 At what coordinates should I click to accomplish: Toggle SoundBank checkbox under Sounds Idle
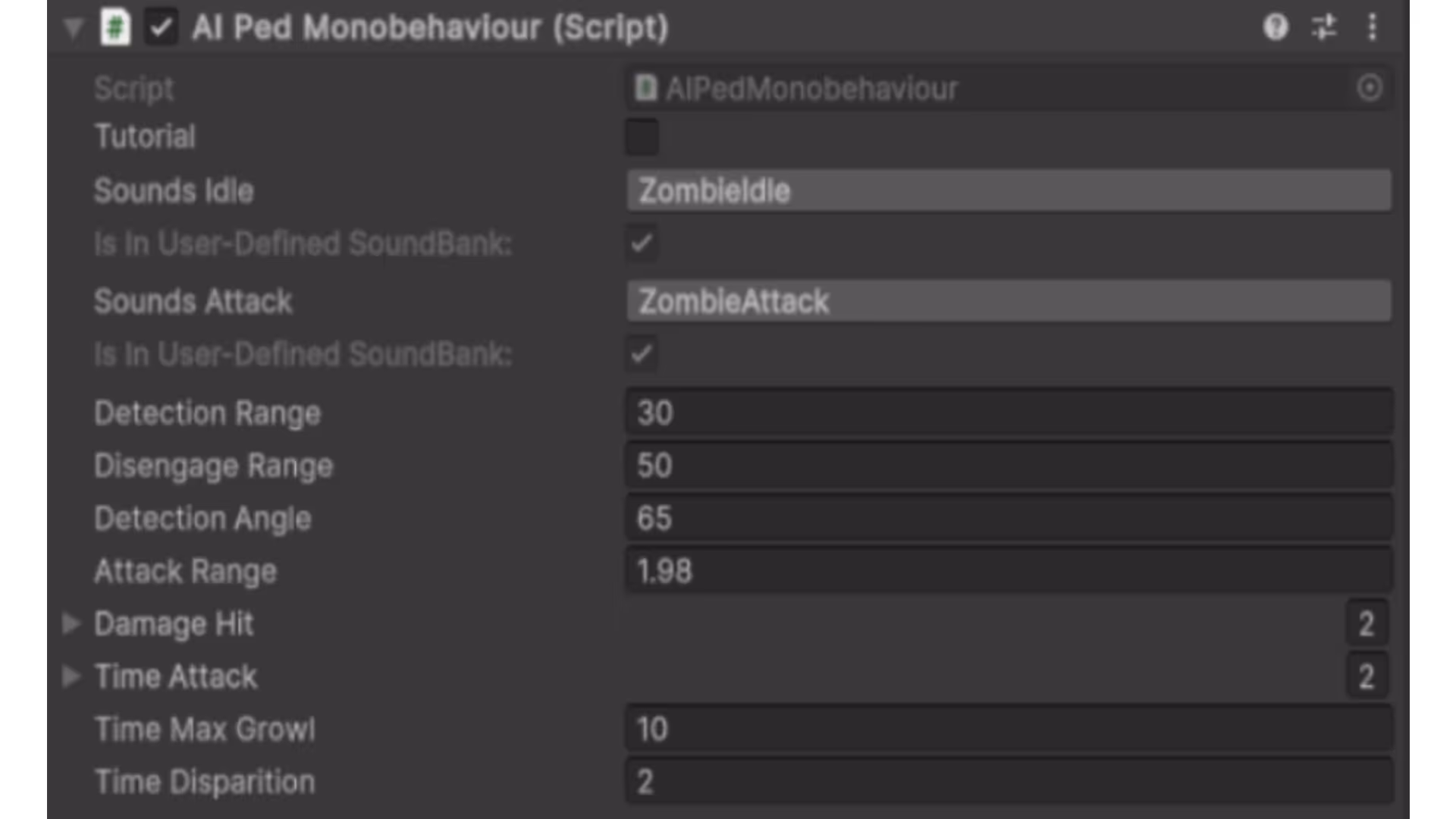pyautogui.click(x=642, y=243)
